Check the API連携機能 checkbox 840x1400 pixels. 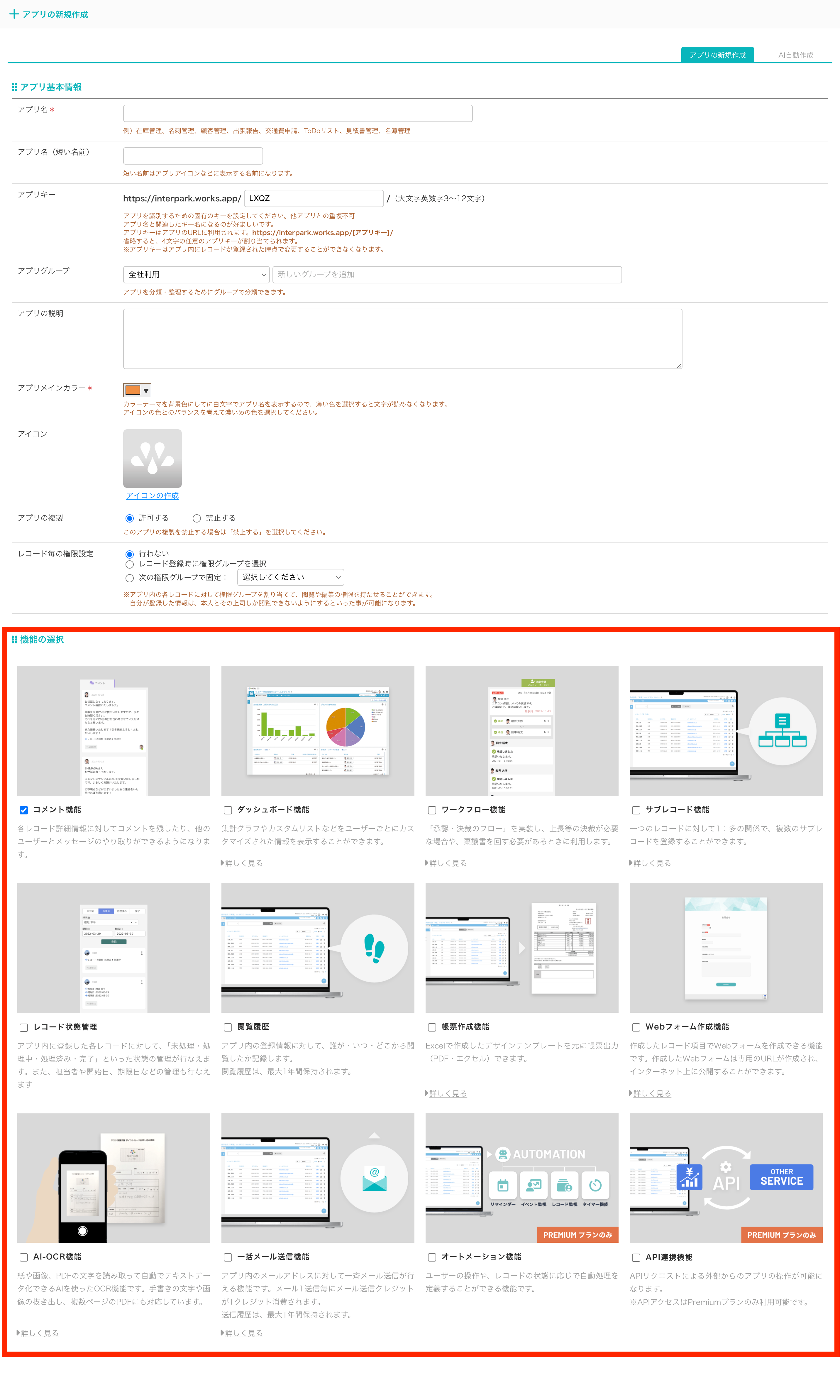point(636,1257)
